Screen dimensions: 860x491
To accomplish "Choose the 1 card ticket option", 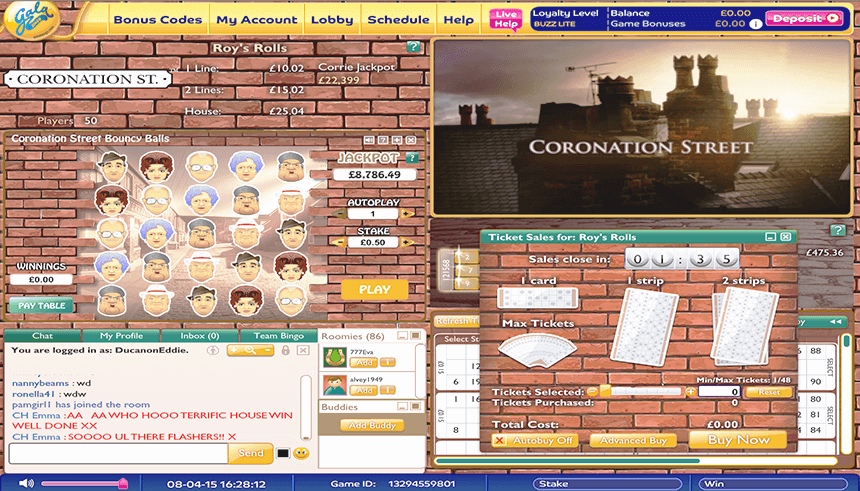I will click(538, 298).
